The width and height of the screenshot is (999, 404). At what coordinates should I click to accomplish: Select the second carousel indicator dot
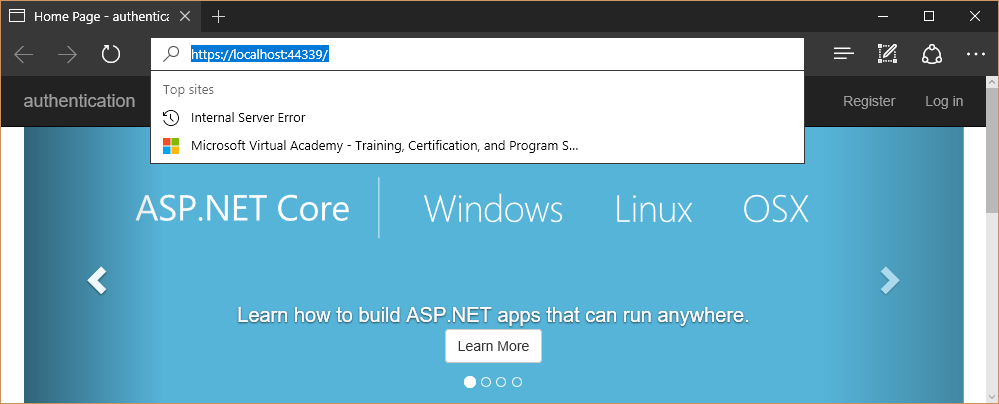tap(486, 382)
